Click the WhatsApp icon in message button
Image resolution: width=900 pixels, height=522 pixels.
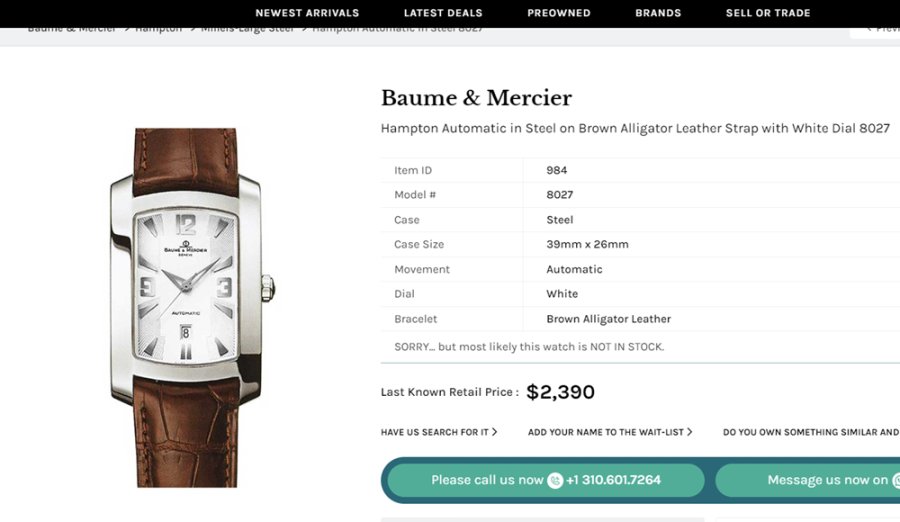tap(894, 480)
